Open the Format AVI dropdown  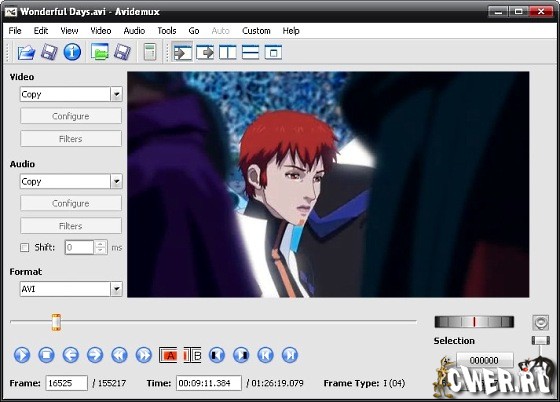tap(116, 289)
